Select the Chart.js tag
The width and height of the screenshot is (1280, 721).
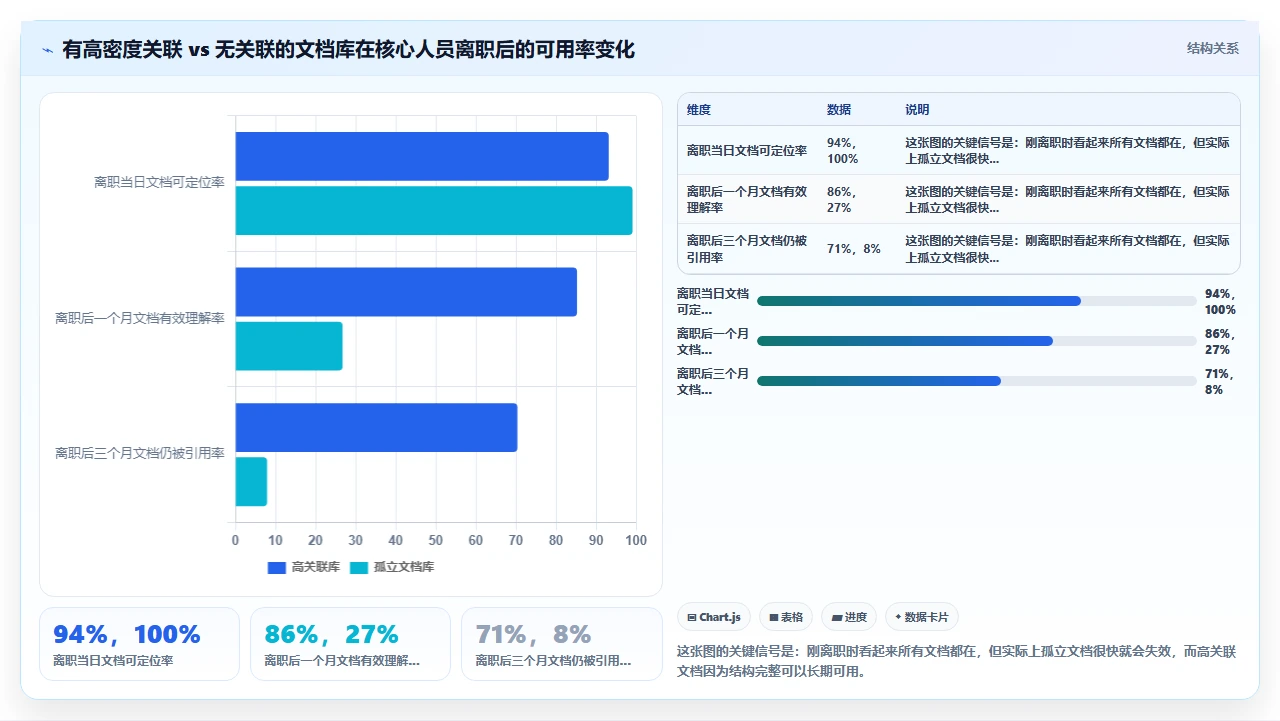pyautogui.click(x=714, y=618)
